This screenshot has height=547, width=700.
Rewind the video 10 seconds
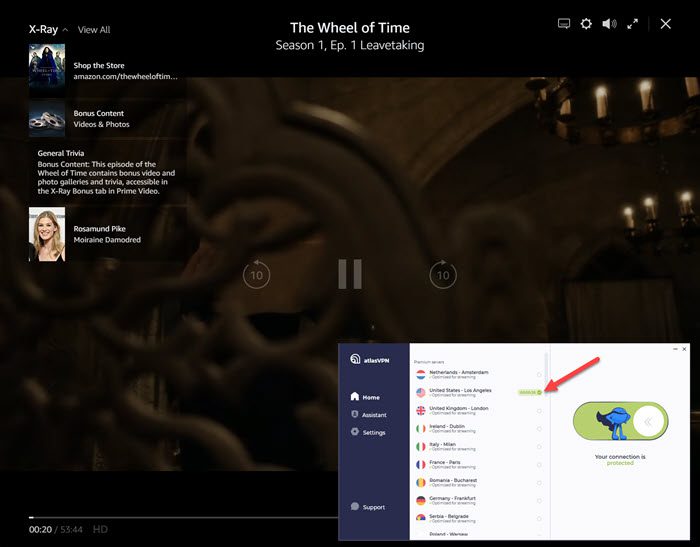[256, 274]
